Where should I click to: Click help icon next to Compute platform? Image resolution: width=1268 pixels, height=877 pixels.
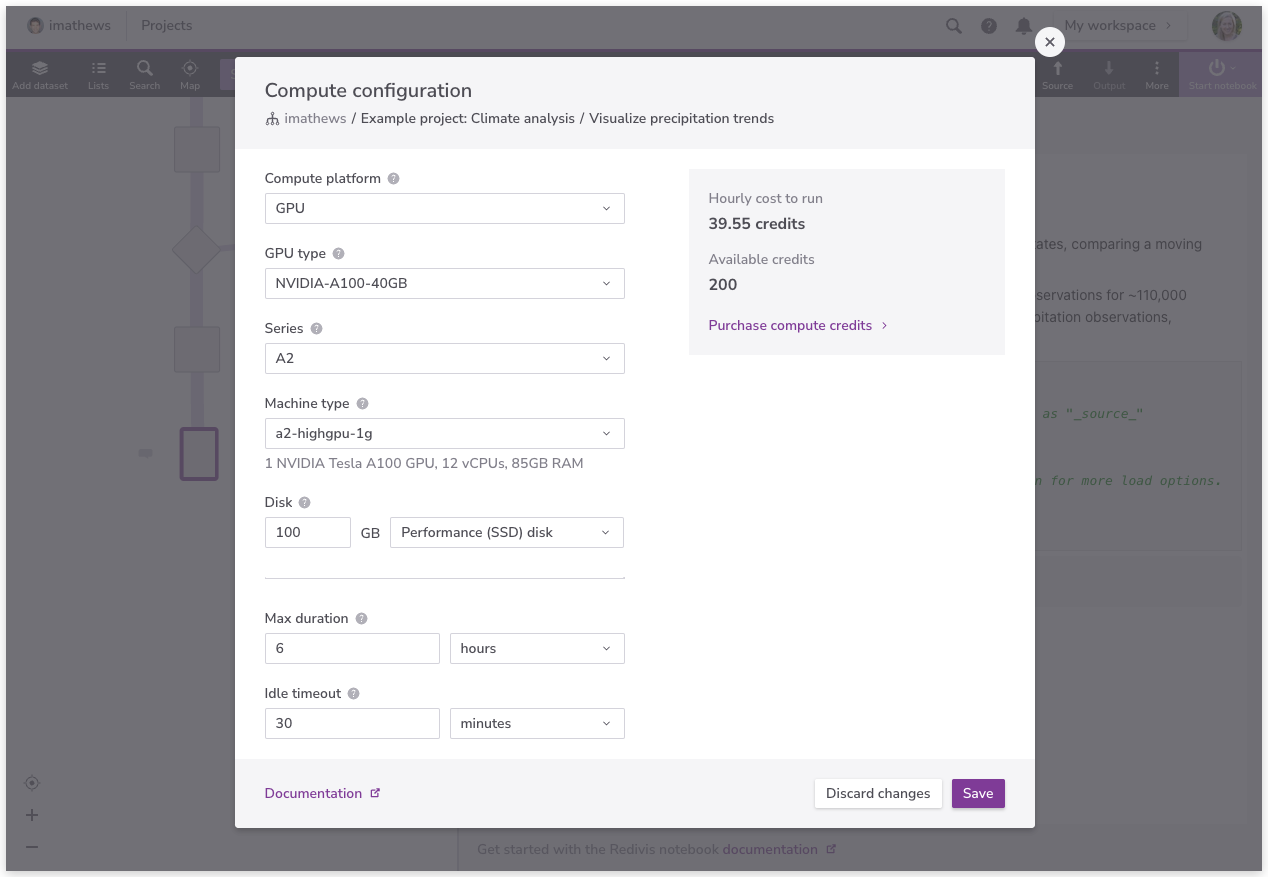[x=393, y=179]
